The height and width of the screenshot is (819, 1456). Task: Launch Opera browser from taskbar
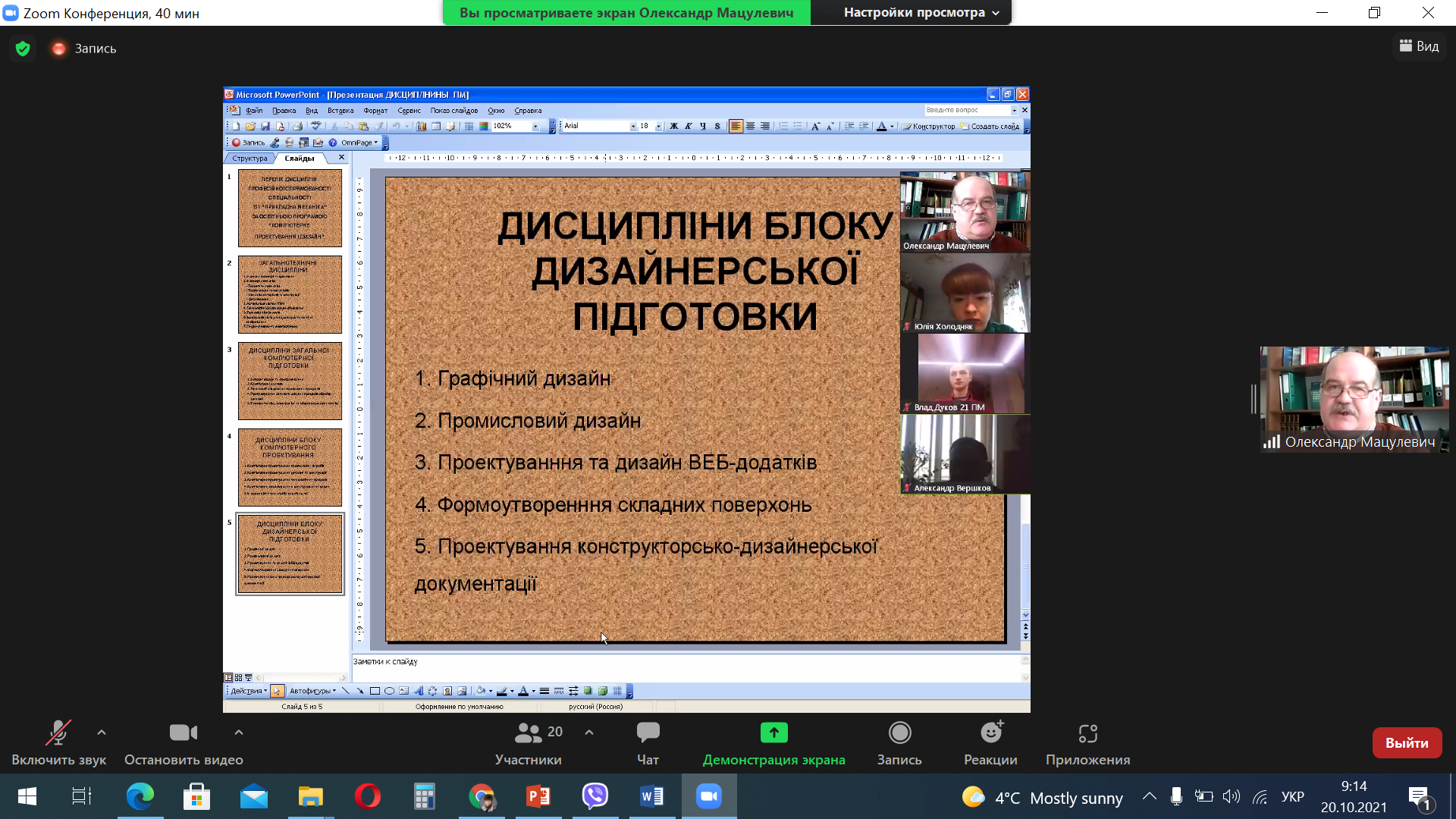[x=368, y=796]
